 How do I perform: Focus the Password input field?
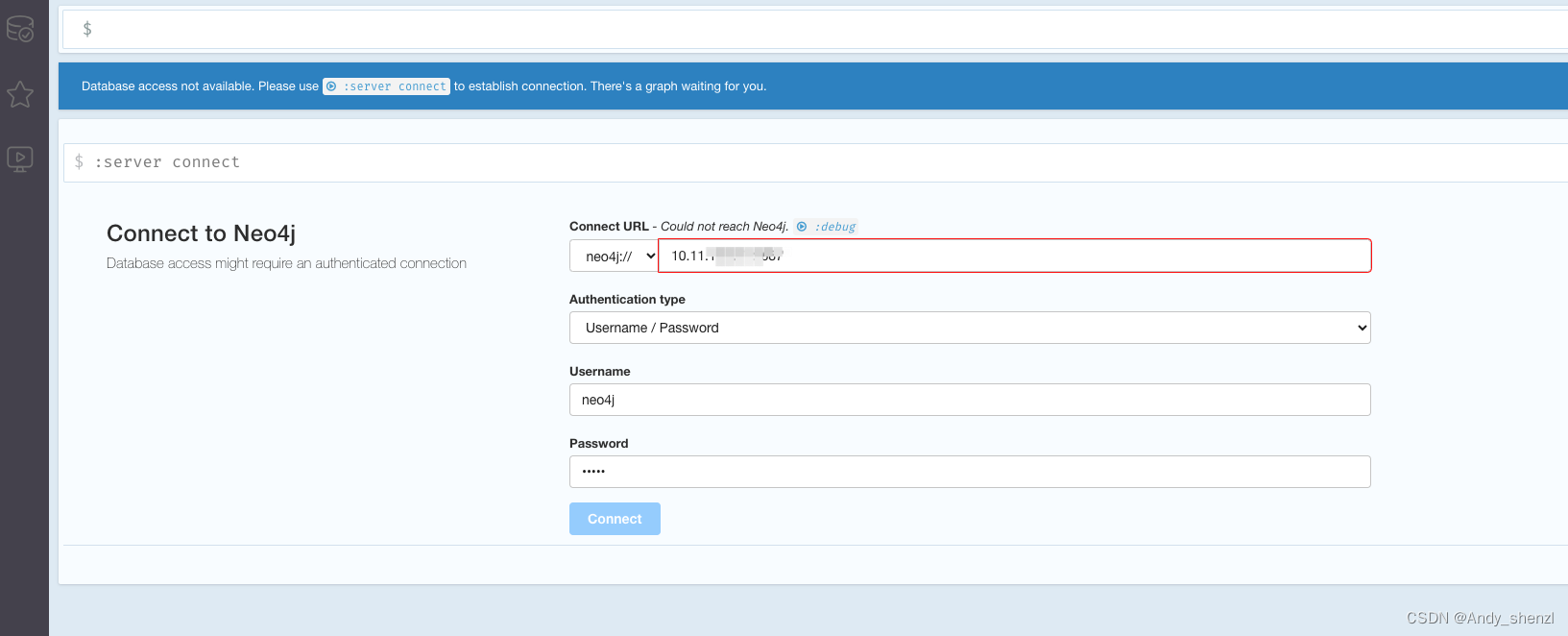click(970, 472)
